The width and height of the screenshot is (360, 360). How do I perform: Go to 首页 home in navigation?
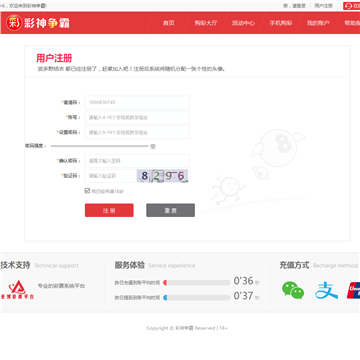pos(169,23)
